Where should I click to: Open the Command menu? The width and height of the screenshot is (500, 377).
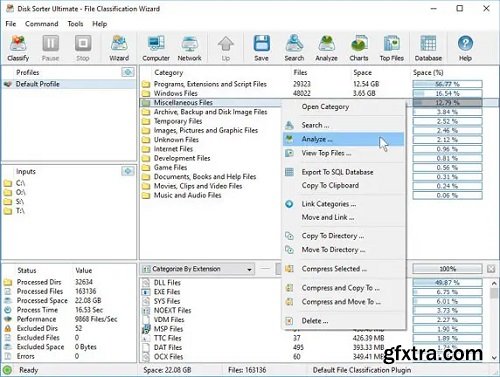tap(41, 24)
